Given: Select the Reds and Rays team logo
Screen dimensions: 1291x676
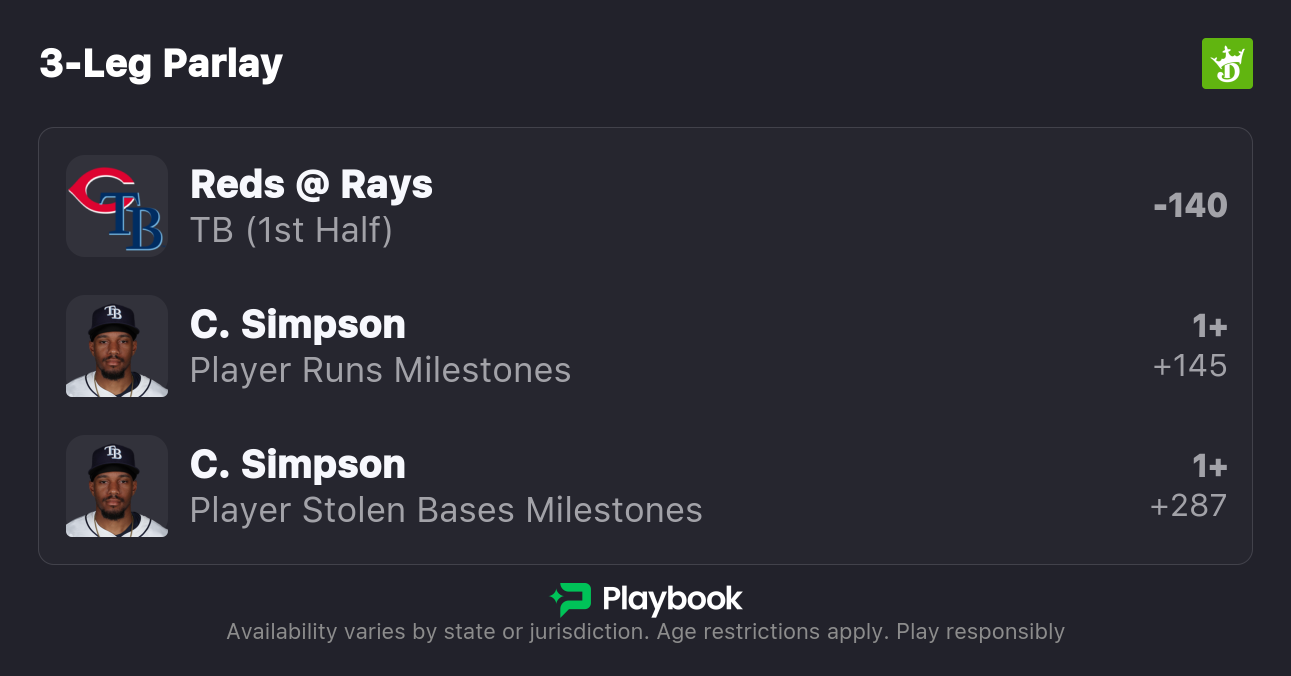Looking at the screenshot, I should [x=117, y=206].
